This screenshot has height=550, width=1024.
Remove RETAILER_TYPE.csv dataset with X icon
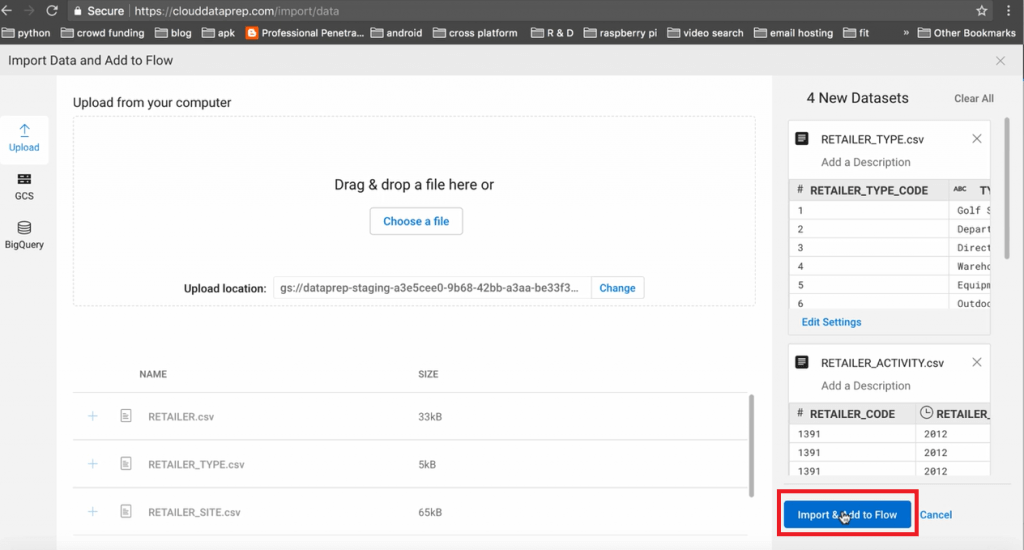[977, 139]
